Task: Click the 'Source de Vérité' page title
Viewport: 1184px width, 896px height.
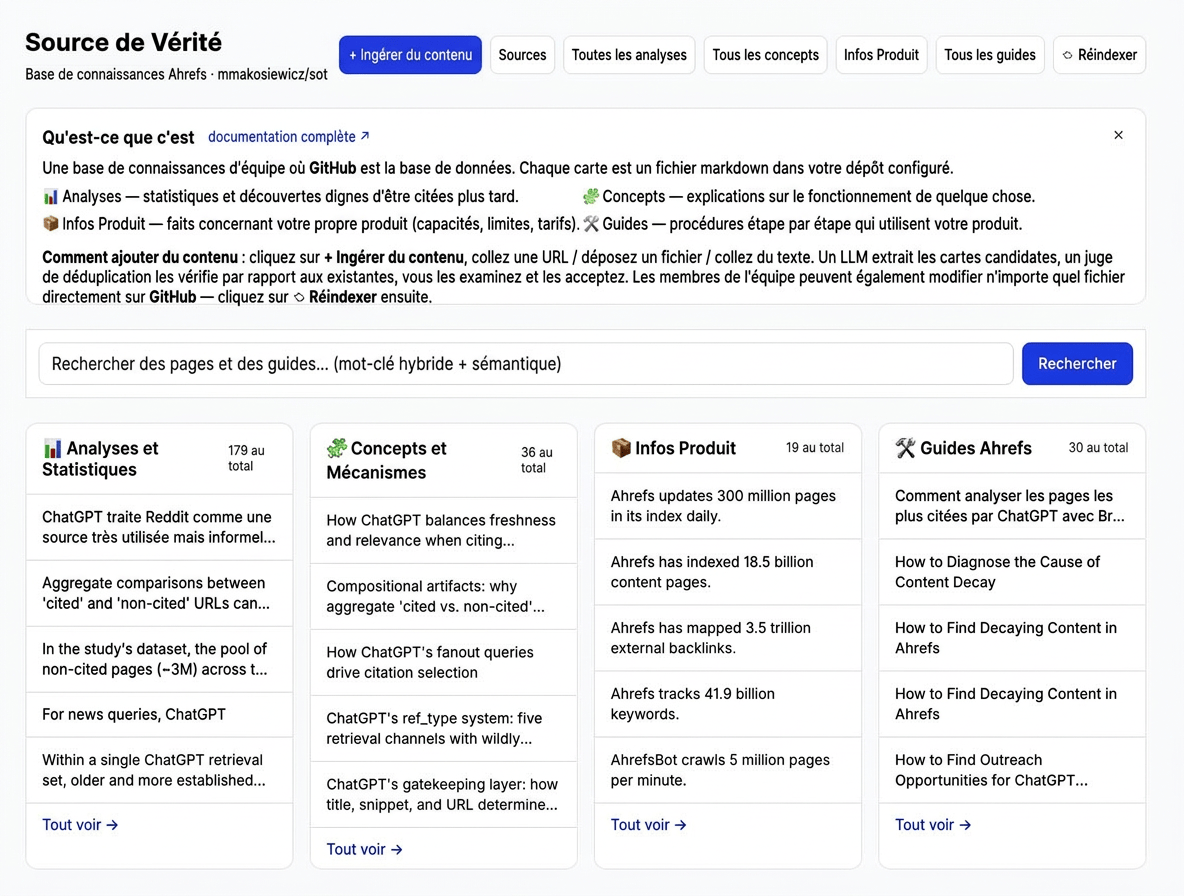Action: tap(123, 42)
